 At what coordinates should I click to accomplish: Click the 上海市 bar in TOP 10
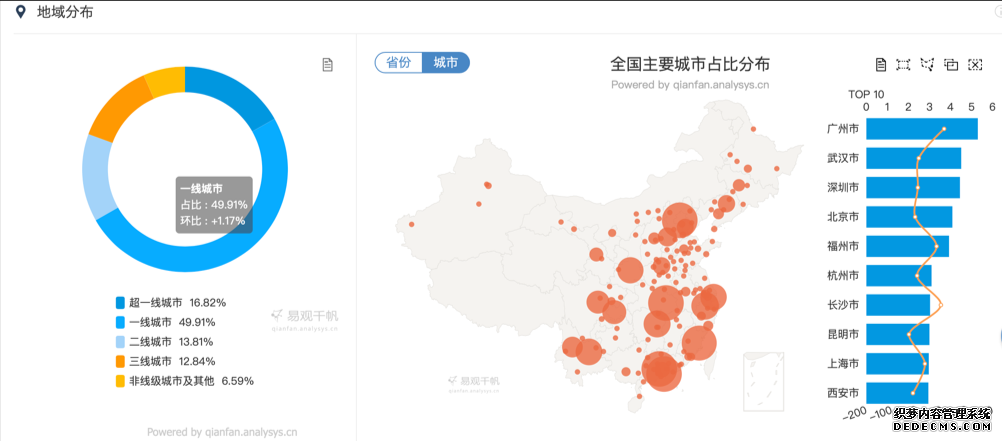(898, 364)
